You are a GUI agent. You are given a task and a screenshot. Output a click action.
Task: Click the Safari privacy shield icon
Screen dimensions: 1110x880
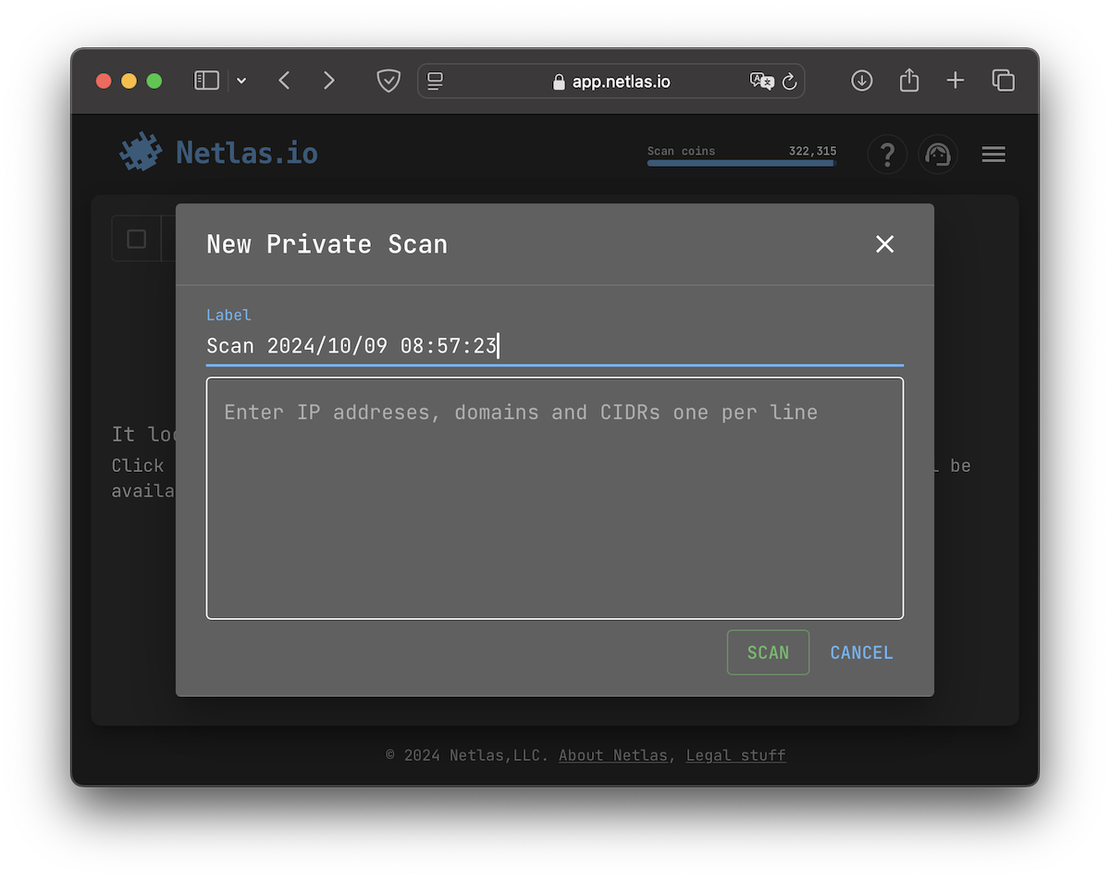(388, 81)
